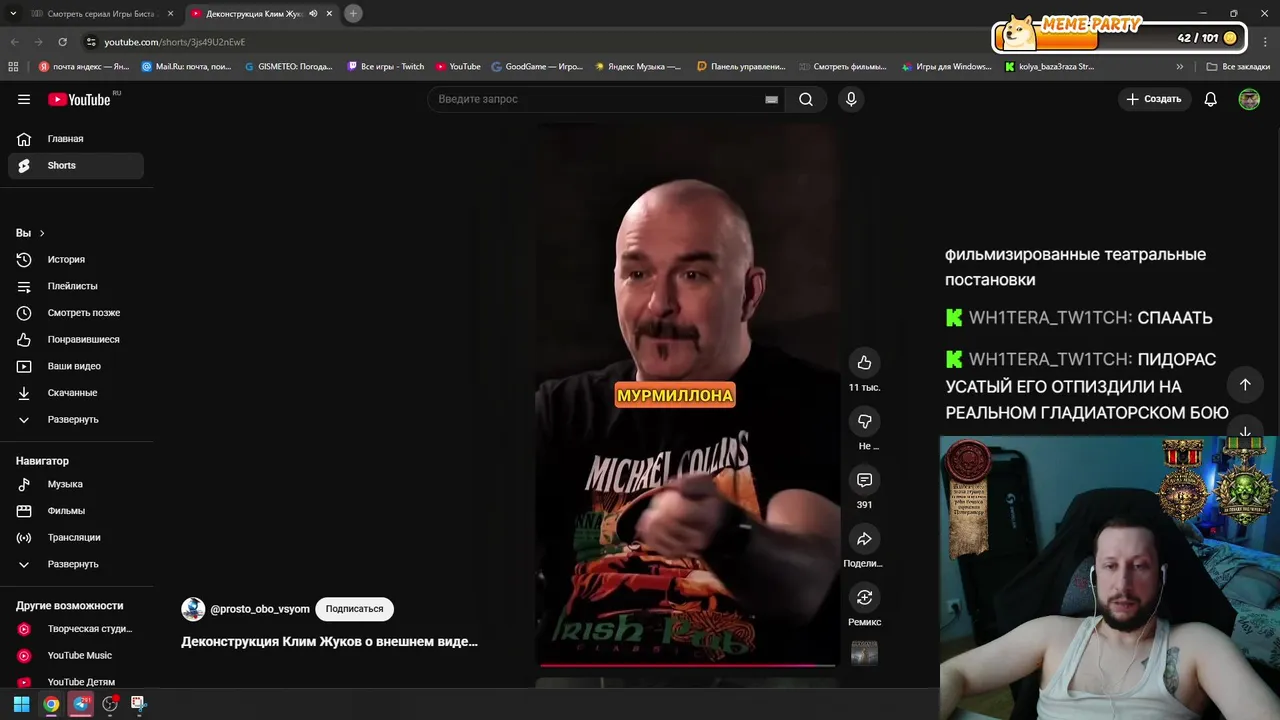This screenshot has height=720, width=1280.
Task: Go back in browser history
Action: 14,42
